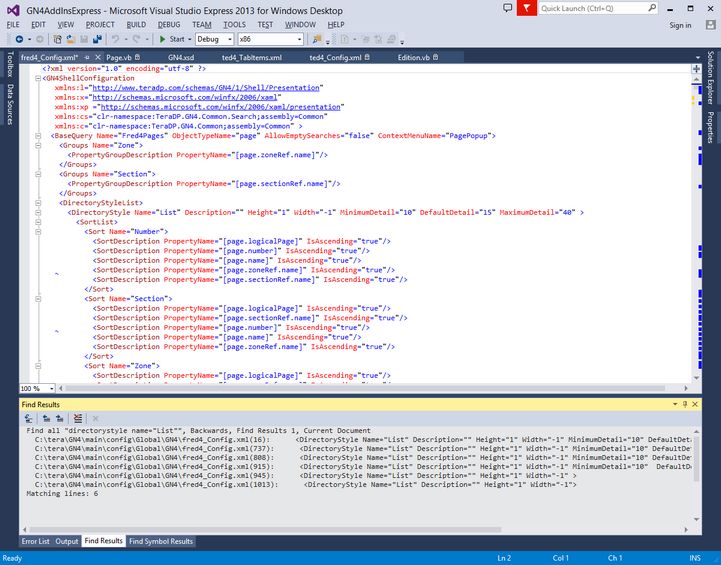Screen dimensions: 721x565
Task: Close the fred4_Config.xml document tab
Action: pyautogui.click(x=98, y=57)
